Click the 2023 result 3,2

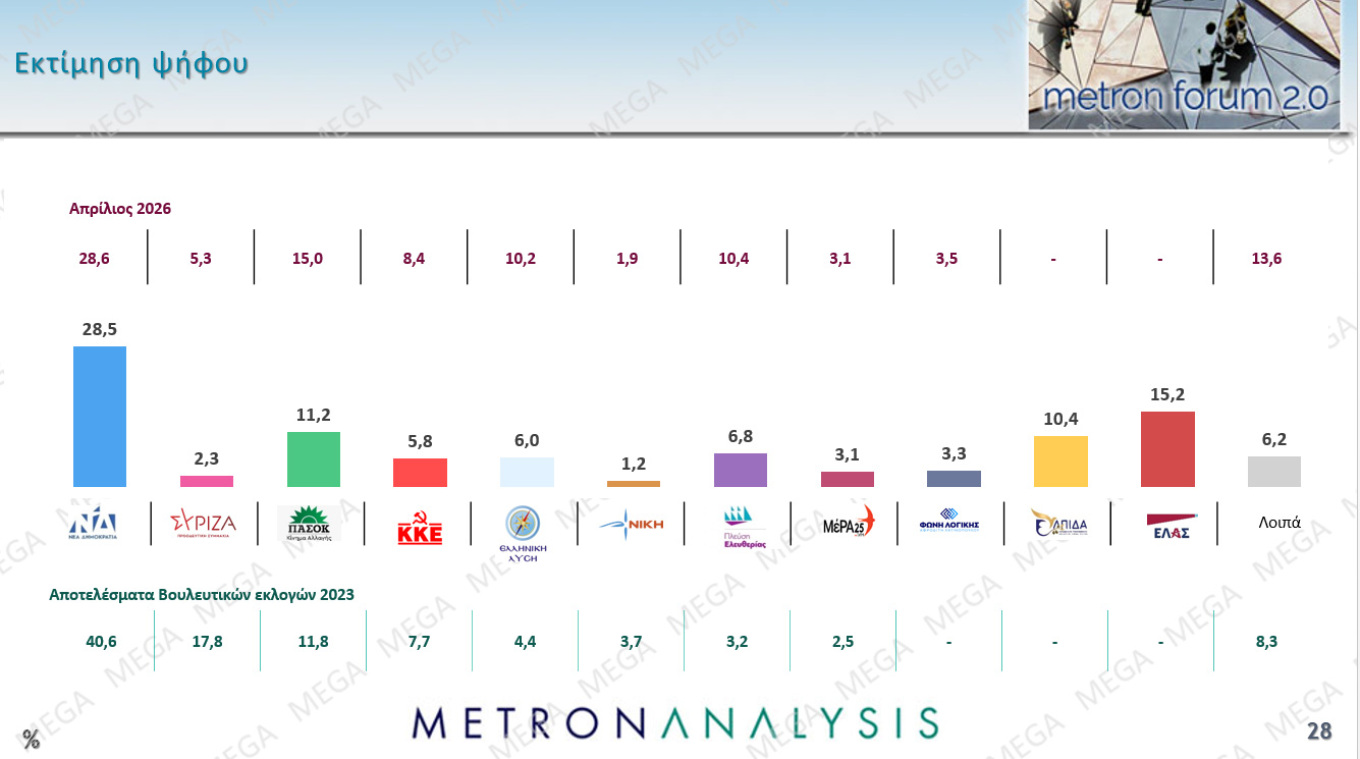(x=736, y=642)
